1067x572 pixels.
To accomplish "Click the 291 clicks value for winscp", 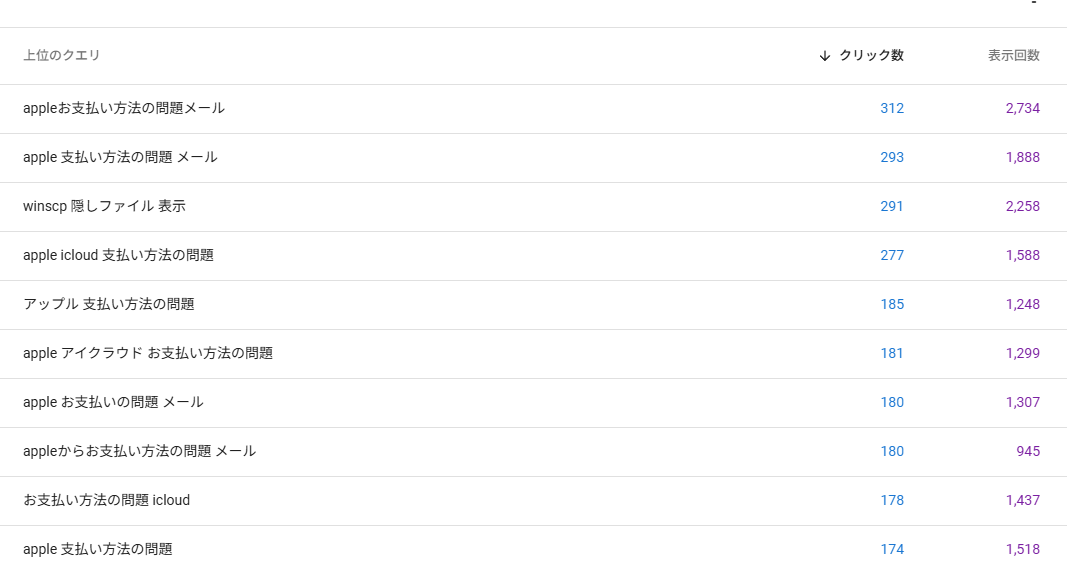I will (891, 206).
